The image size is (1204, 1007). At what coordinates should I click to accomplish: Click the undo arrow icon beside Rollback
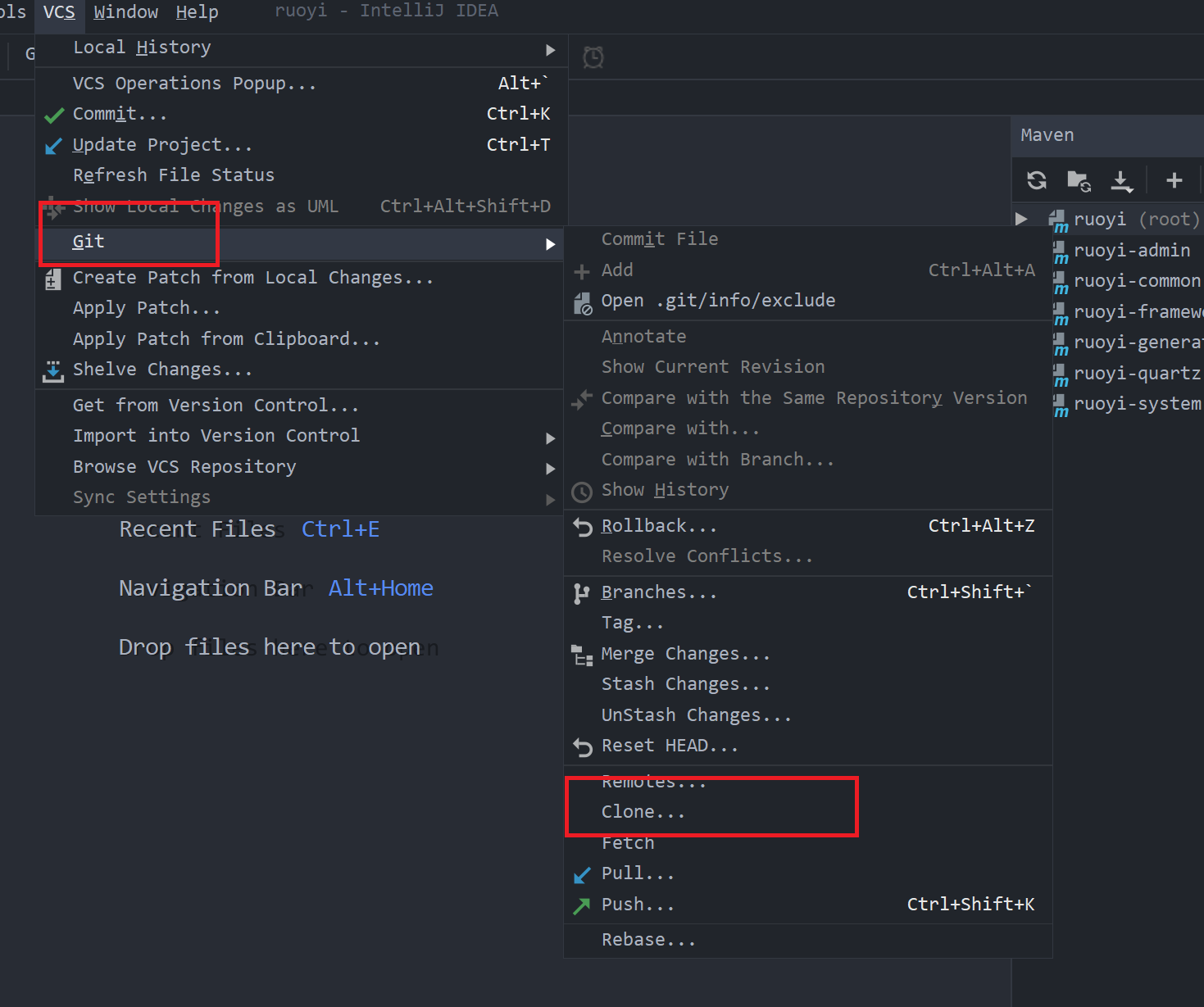tap(583, 527)
